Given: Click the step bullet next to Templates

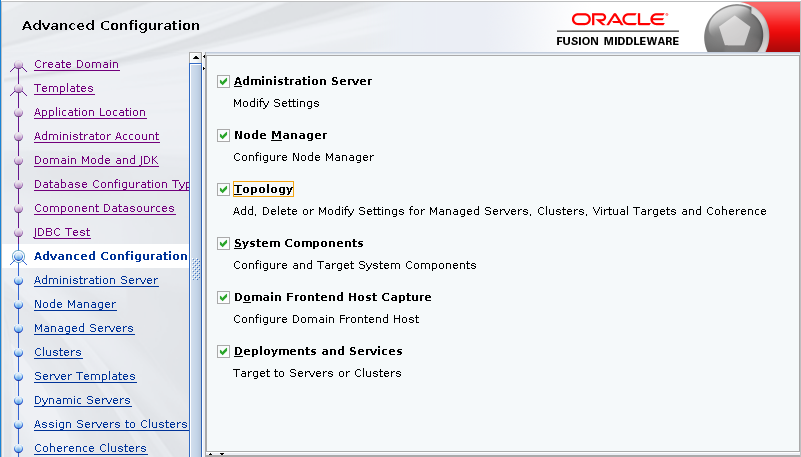Looking at the screenshot, I should point(17,90).
